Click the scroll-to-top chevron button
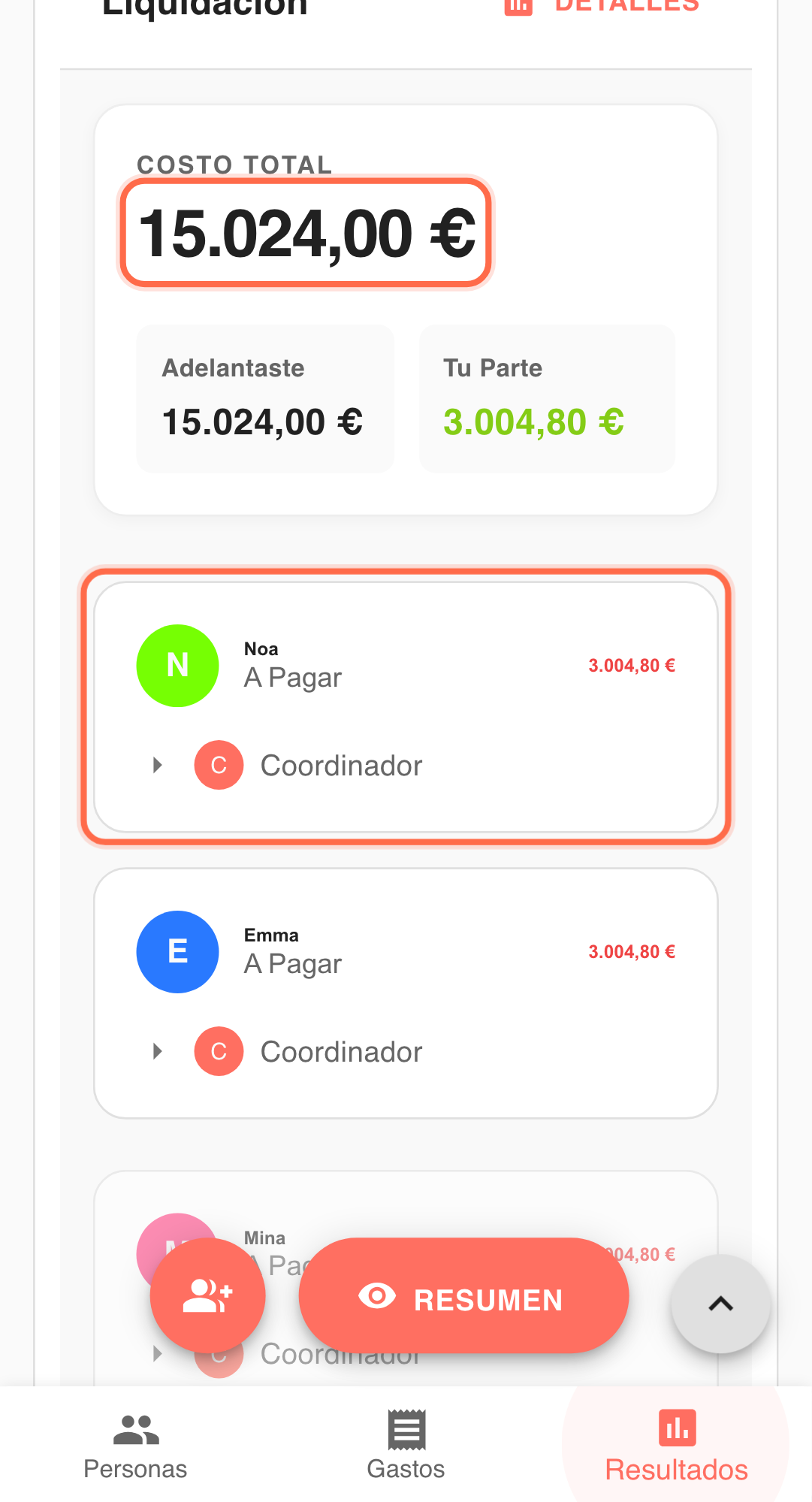The image size is (812, 1502). point(720,1304)
